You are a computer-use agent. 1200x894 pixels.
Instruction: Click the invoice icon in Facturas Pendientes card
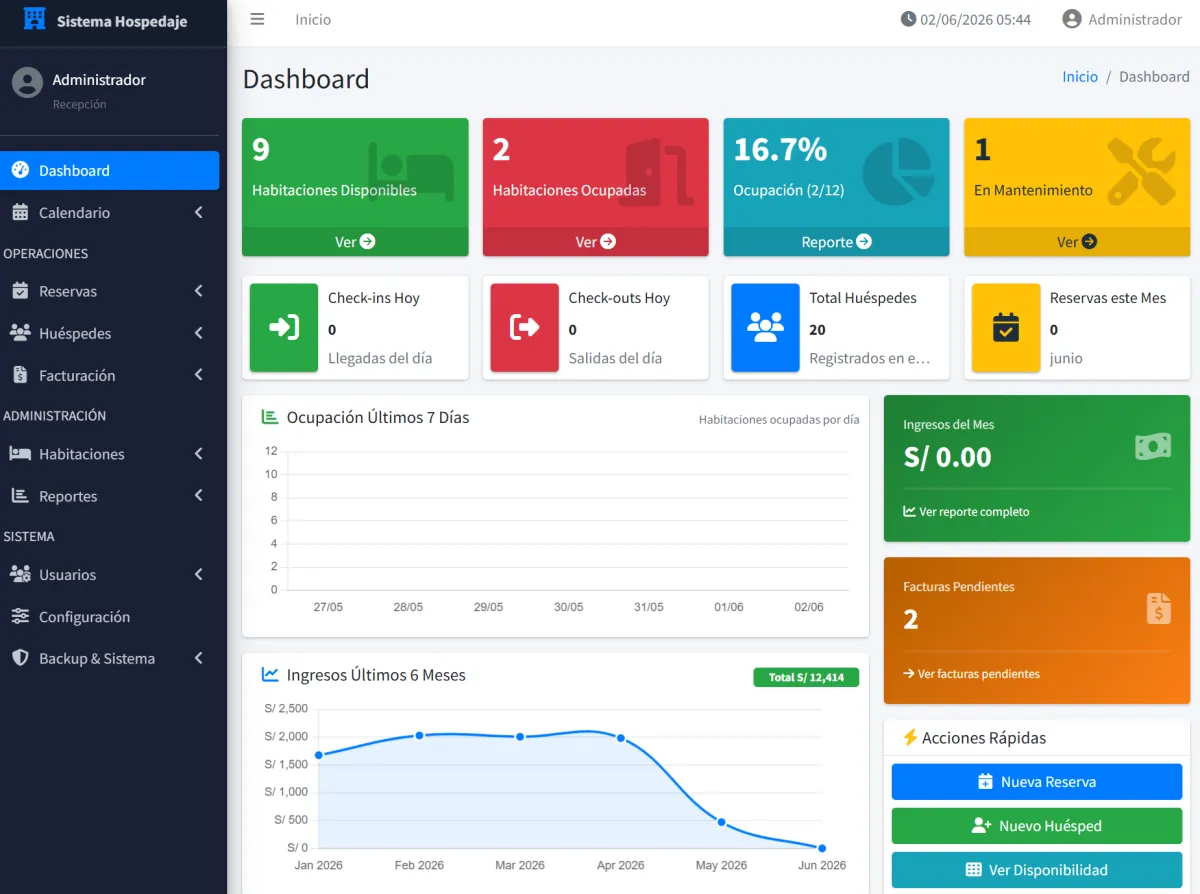pos(1158,608)
